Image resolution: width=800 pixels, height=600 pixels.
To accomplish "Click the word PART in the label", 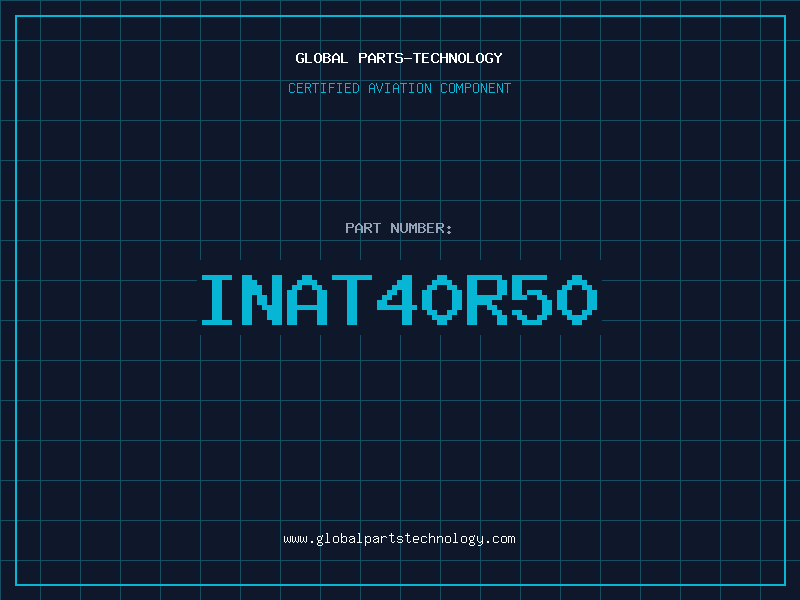I will tap(363, 228).
